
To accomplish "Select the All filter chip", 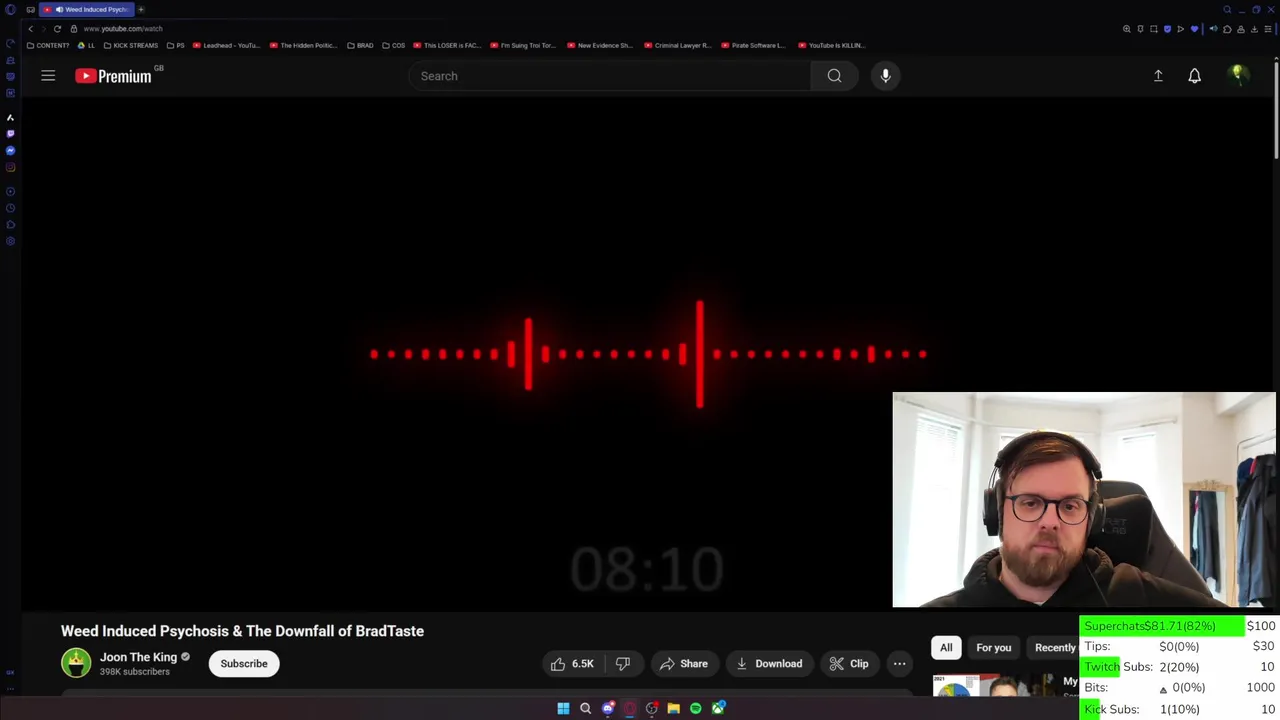I will pyautogui.click(x=946, y=648).
